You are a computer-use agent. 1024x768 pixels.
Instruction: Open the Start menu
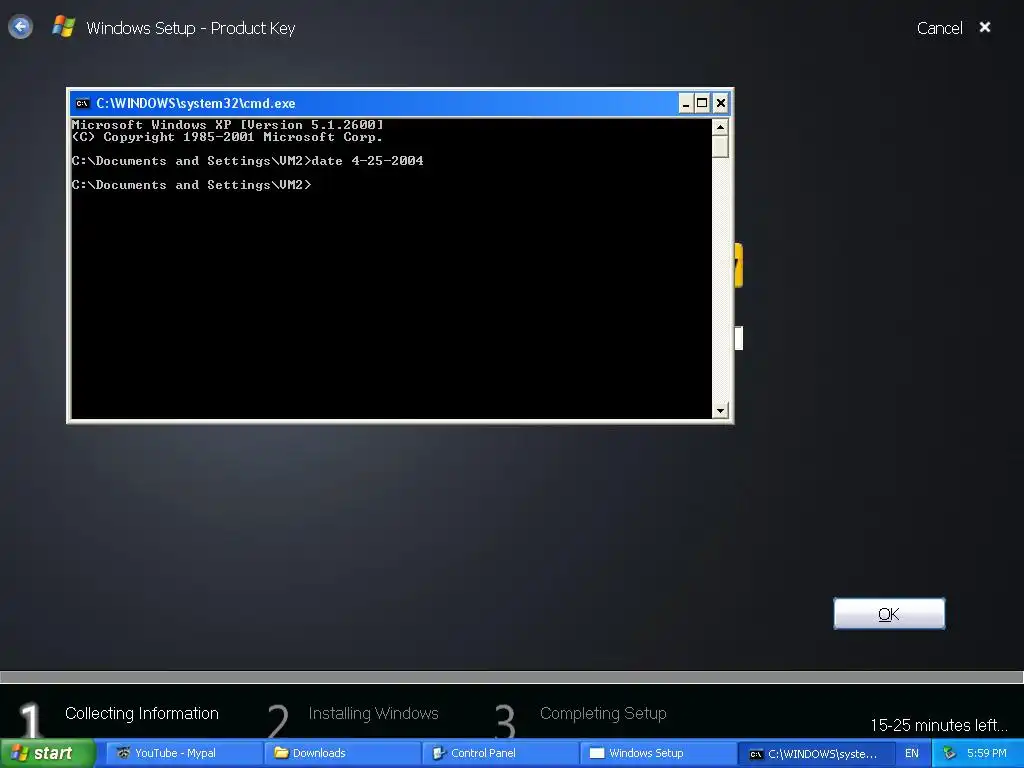click(48, 753)
